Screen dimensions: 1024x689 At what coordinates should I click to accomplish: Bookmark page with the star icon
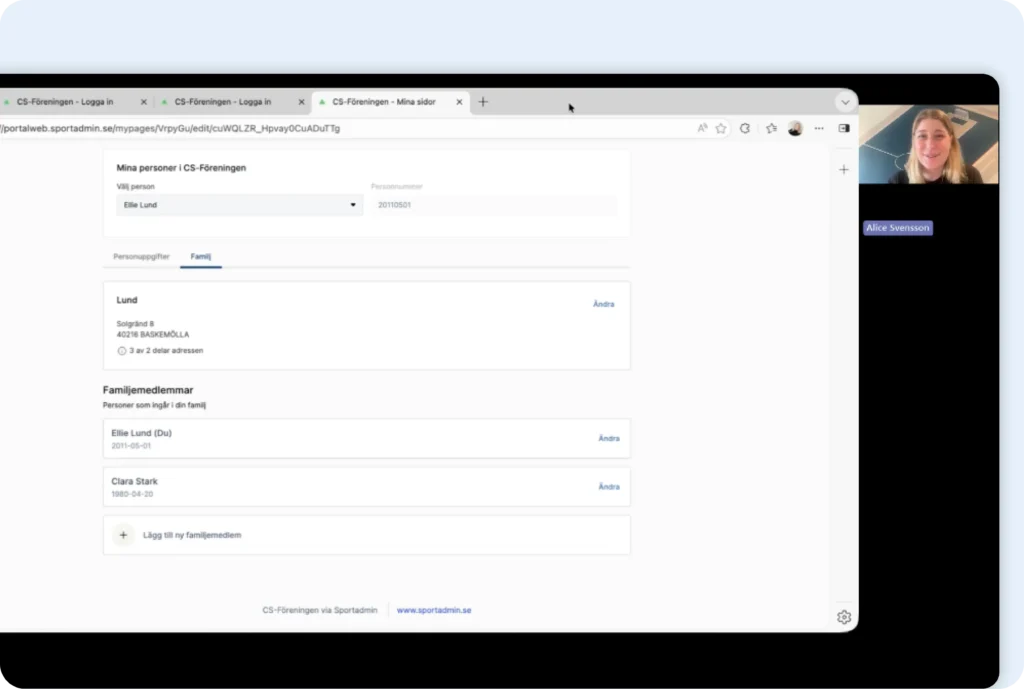tap(721, 128)
